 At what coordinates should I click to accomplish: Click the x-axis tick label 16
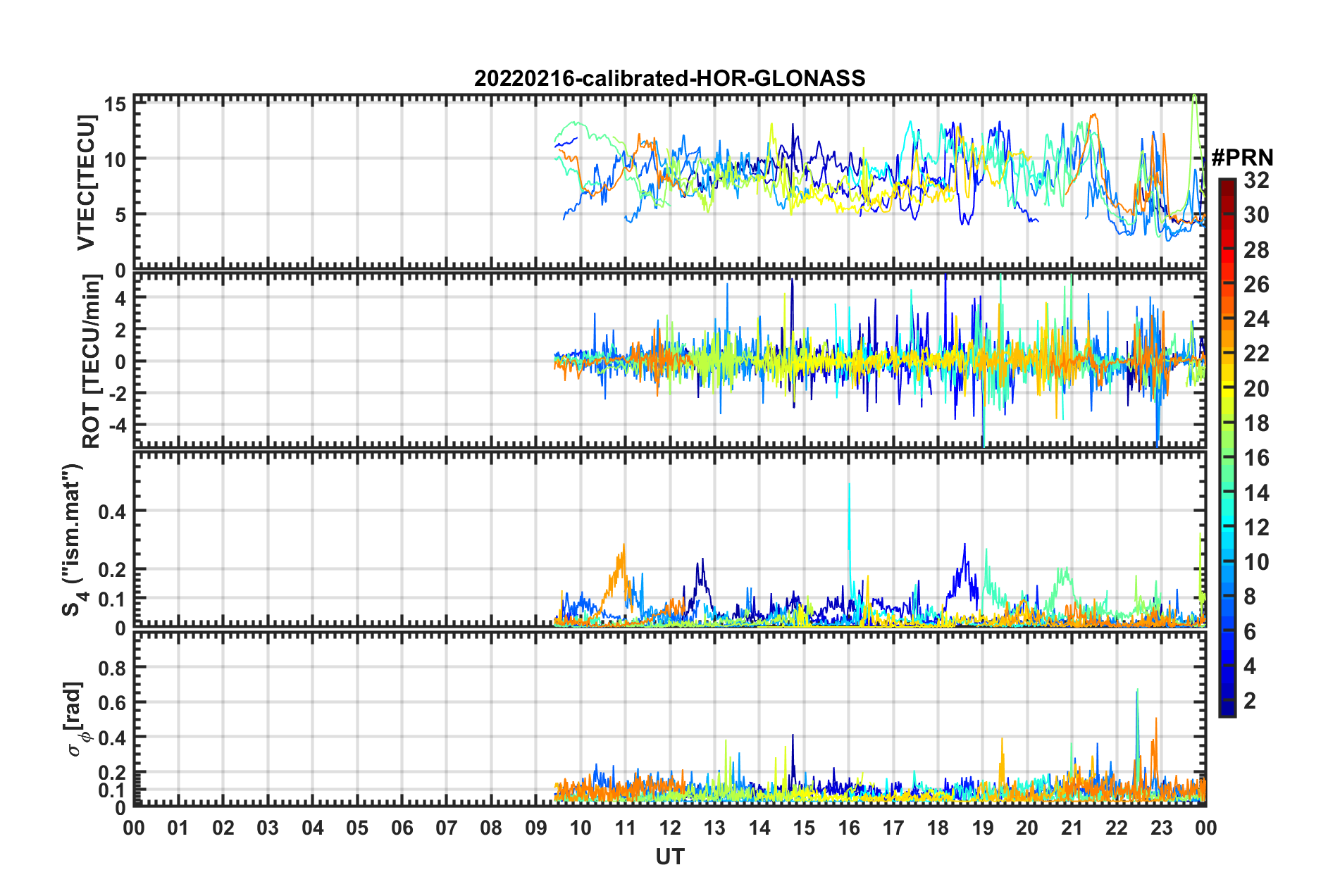tap(849, 828)
